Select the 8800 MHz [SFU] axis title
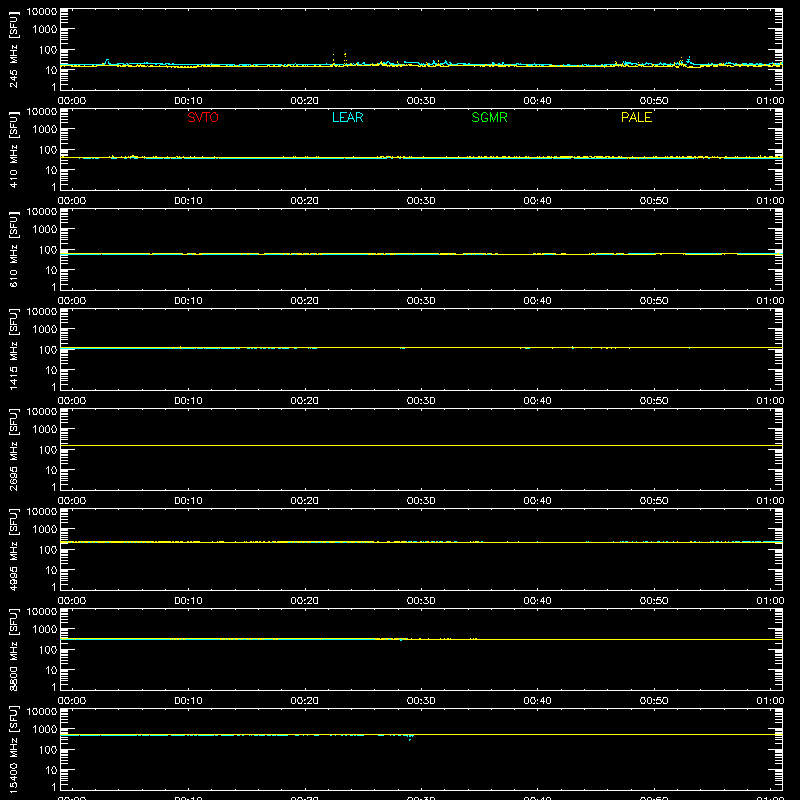This screenshot has height=800, width=800. pyautogui.click(x=14, y=649)
